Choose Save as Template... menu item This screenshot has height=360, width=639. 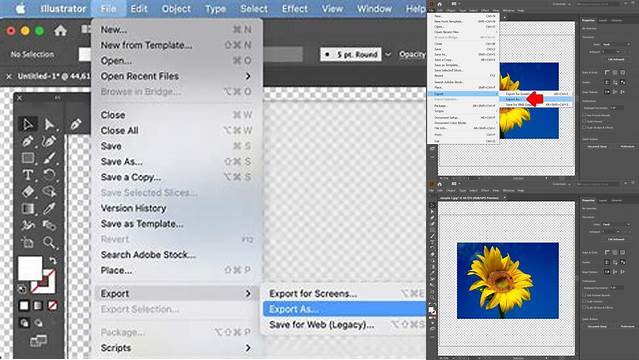176,224
